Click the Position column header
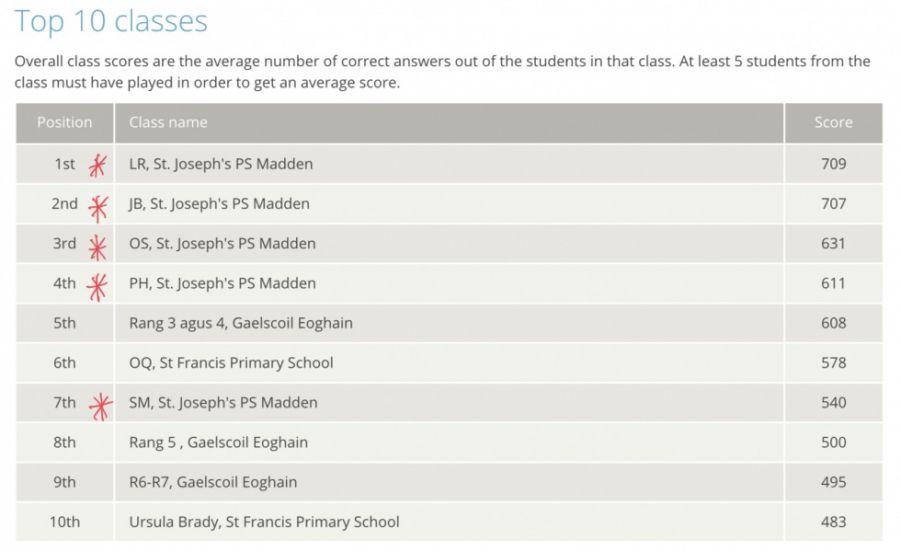The width and height of the screenshot is (901, 551). click(64, 123)
